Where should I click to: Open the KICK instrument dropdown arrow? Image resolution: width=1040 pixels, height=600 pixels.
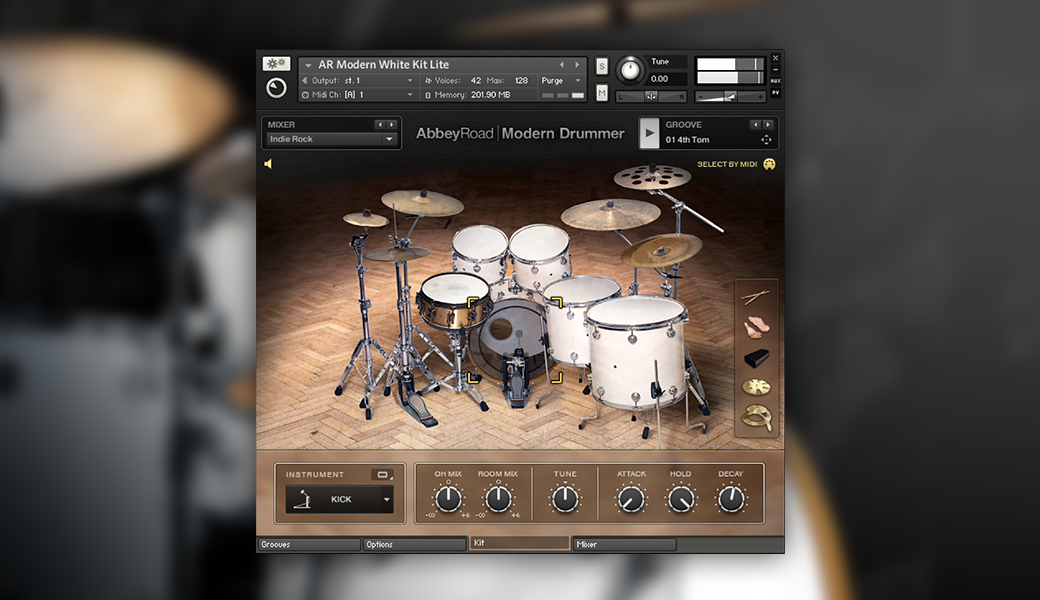tap(386, 499)
